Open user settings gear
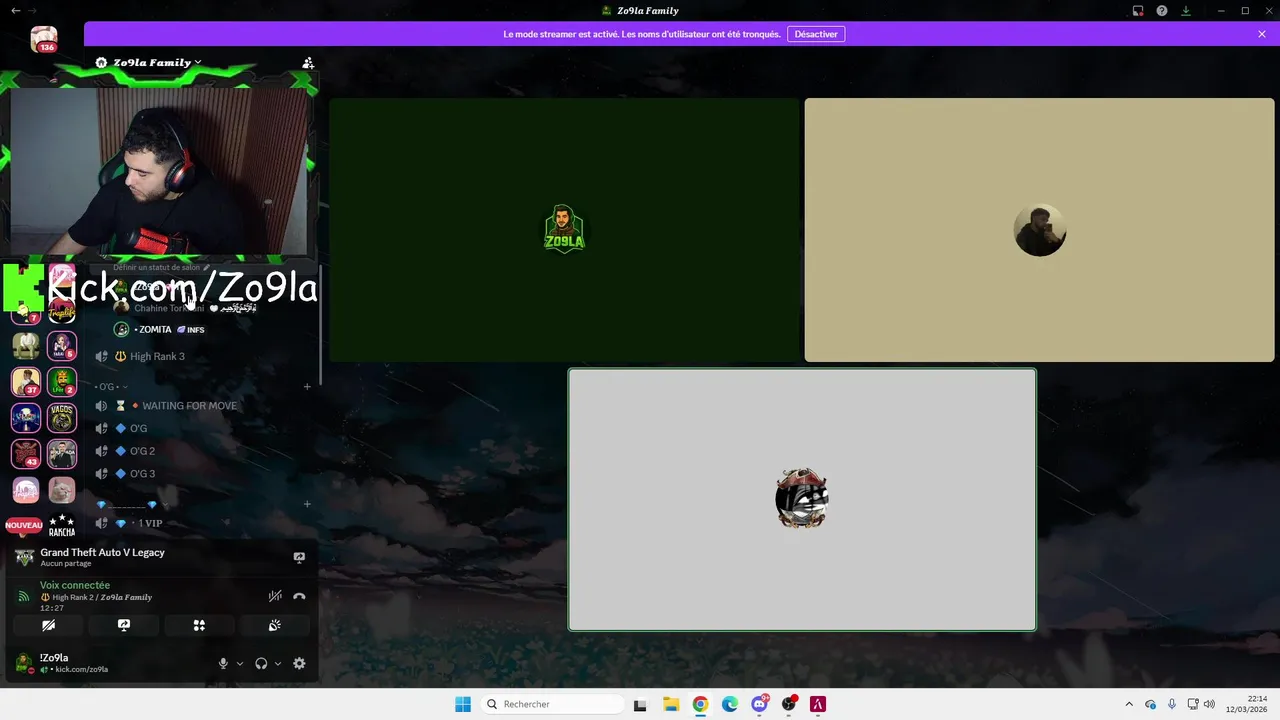1280x720 pixels. click(x=299, y=663)
